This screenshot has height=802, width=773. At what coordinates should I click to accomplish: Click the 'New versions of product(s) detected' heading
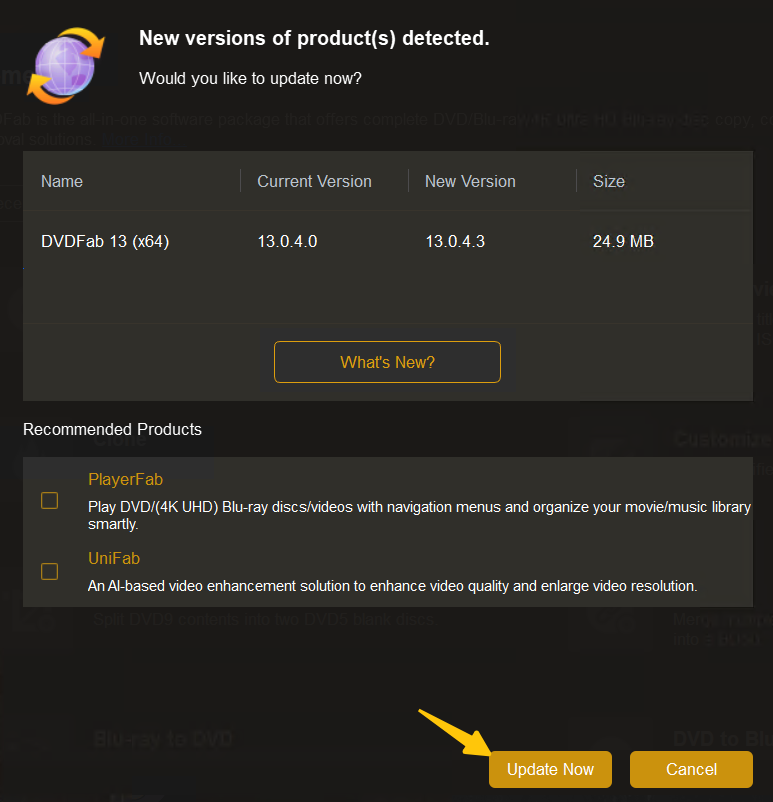[314, 39]
